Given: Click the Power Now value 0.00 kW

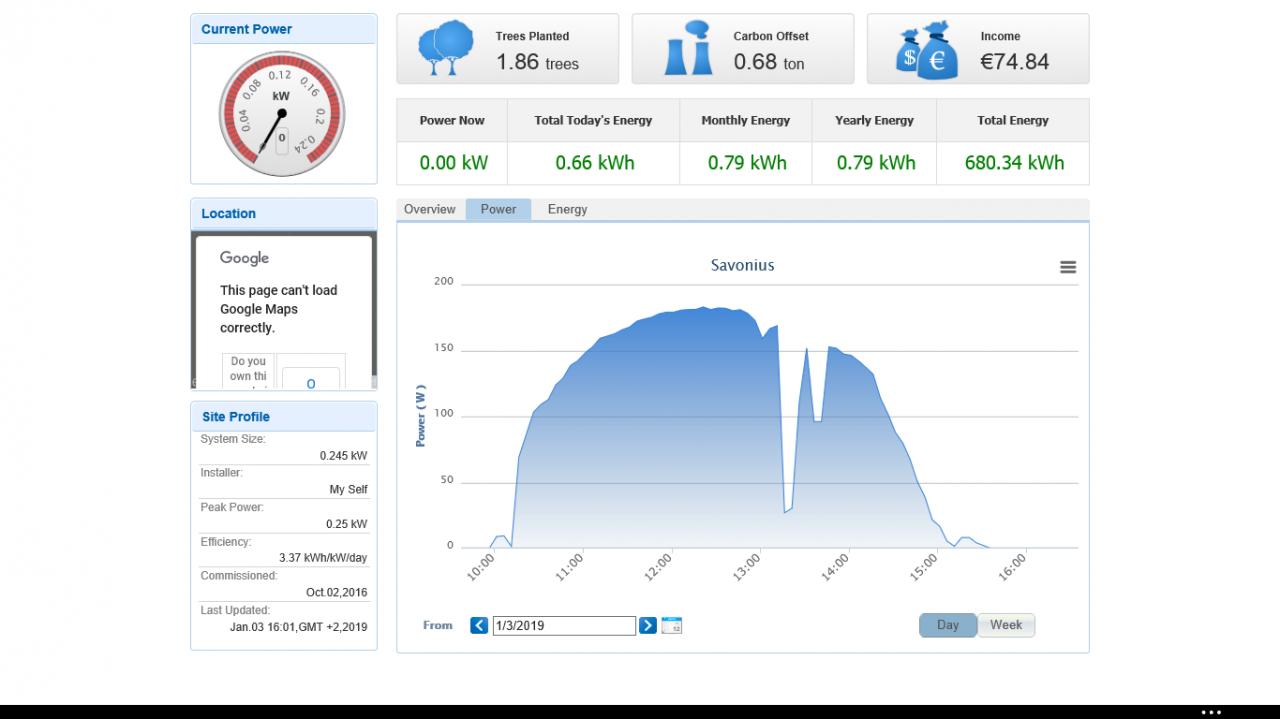Looking at the screenshot, I should (x=453, y=162).
